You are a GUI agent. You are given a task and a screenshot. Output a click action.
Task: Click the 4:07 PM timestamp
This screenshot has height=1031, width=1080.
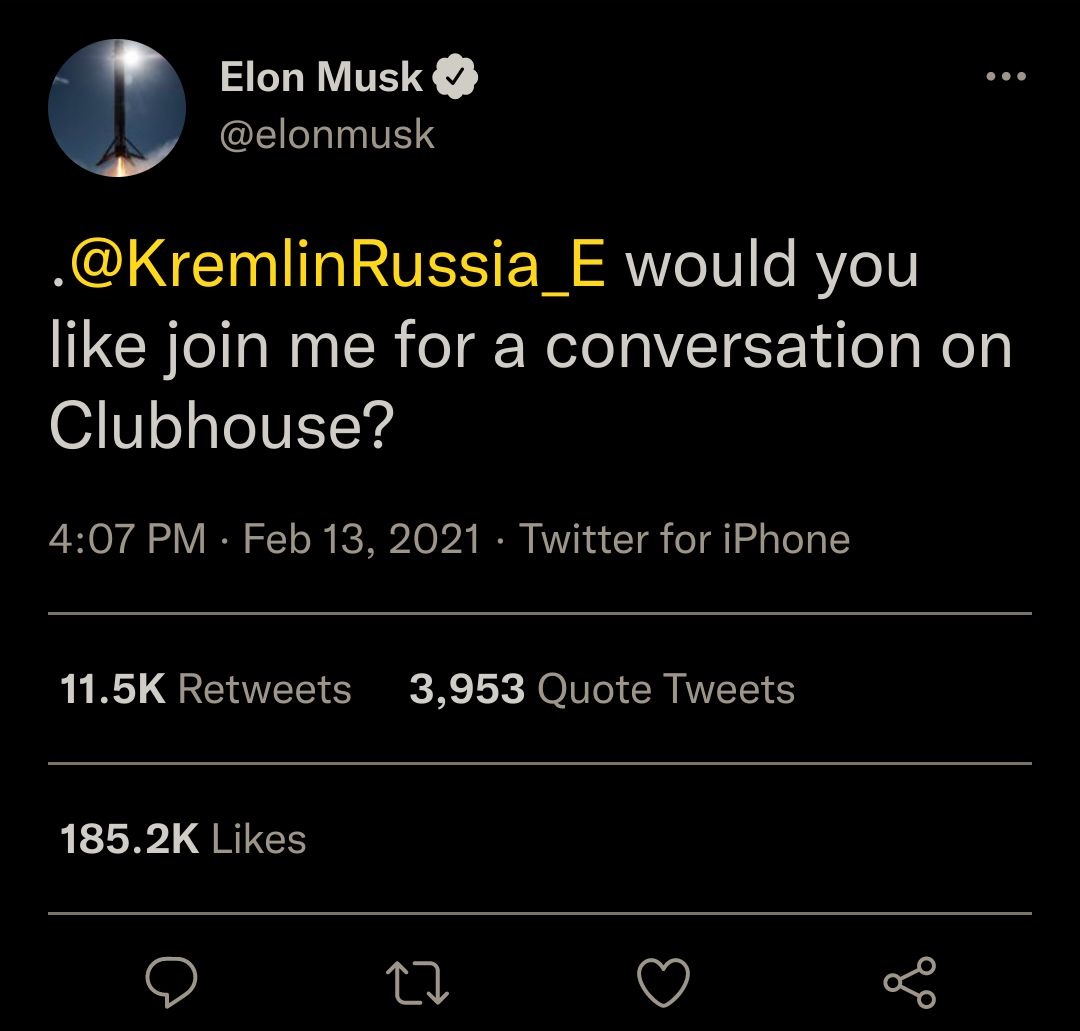click(x=126, y=540)
